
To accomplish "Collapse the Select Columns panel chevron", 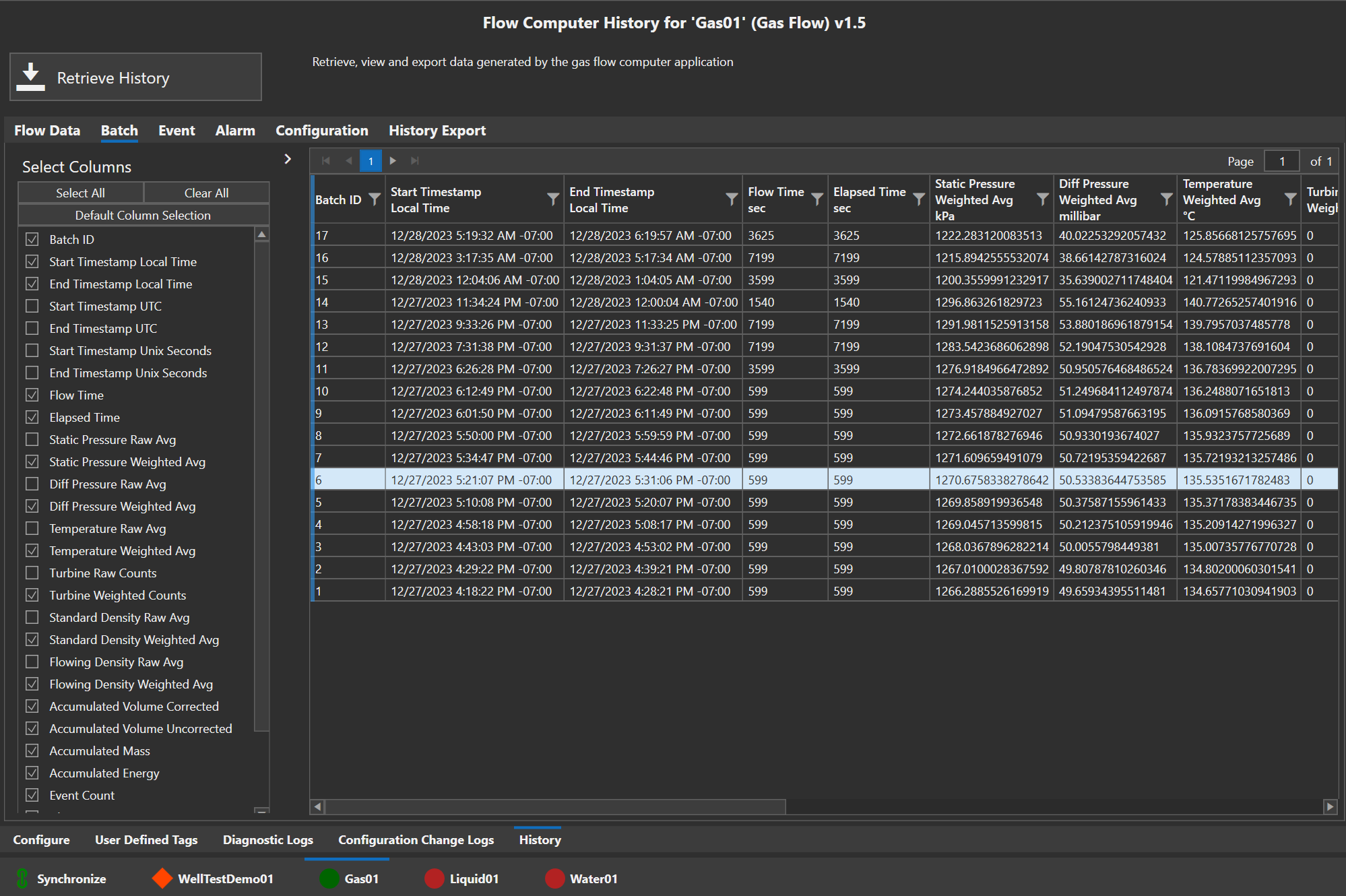I will click(288, 159).
